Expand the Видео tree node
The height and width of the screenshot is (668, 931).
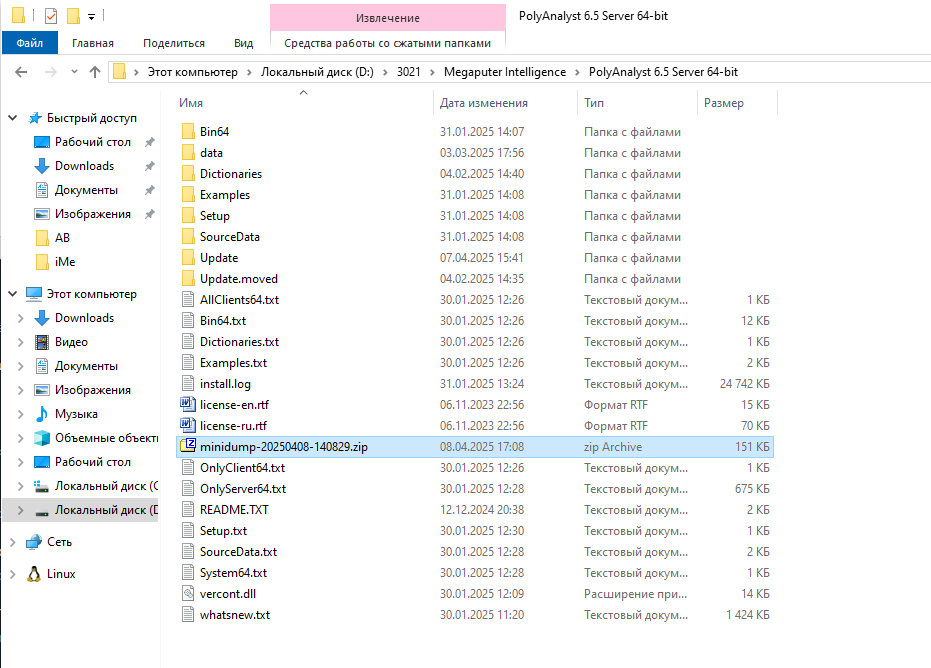pyautogui.click(x=21, y=342)
